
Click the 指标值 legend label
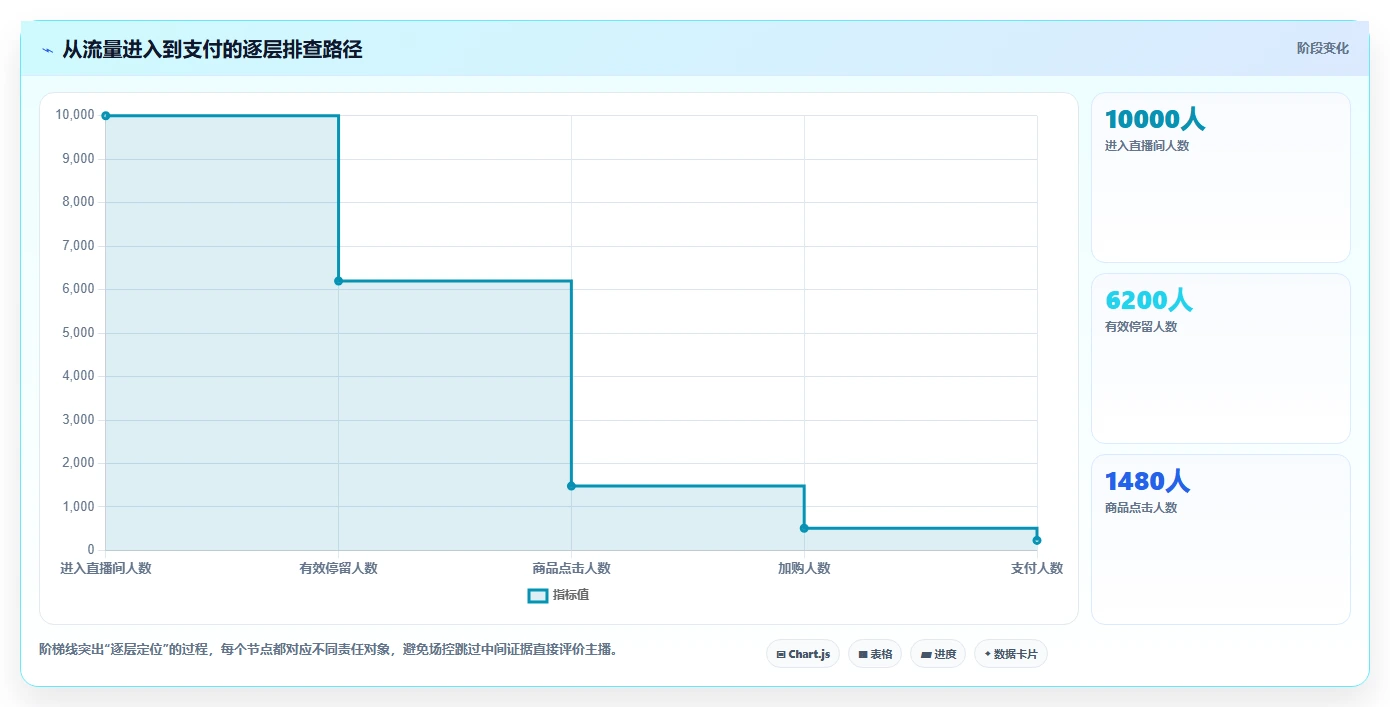(571, 596)
